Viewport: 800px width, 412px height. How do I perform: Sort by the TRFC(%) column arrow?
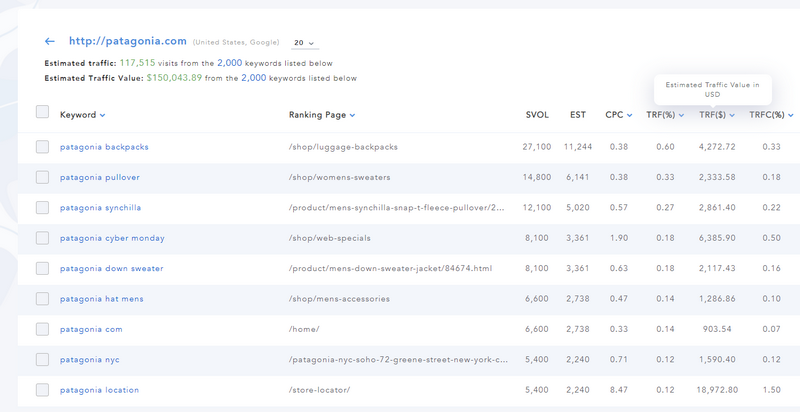pyautogui.click(x=791, y=115)
